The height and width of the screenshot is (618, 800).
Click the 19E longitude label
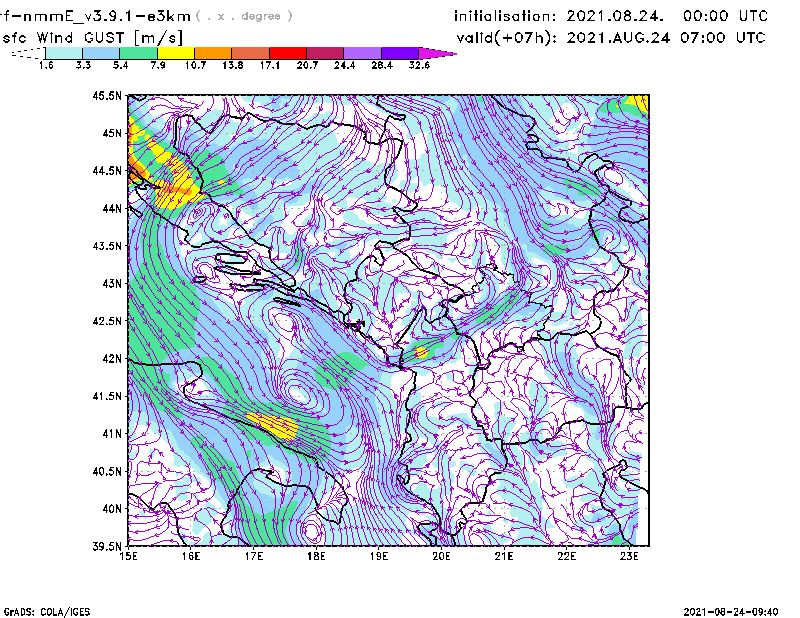(x=379, y=556)
